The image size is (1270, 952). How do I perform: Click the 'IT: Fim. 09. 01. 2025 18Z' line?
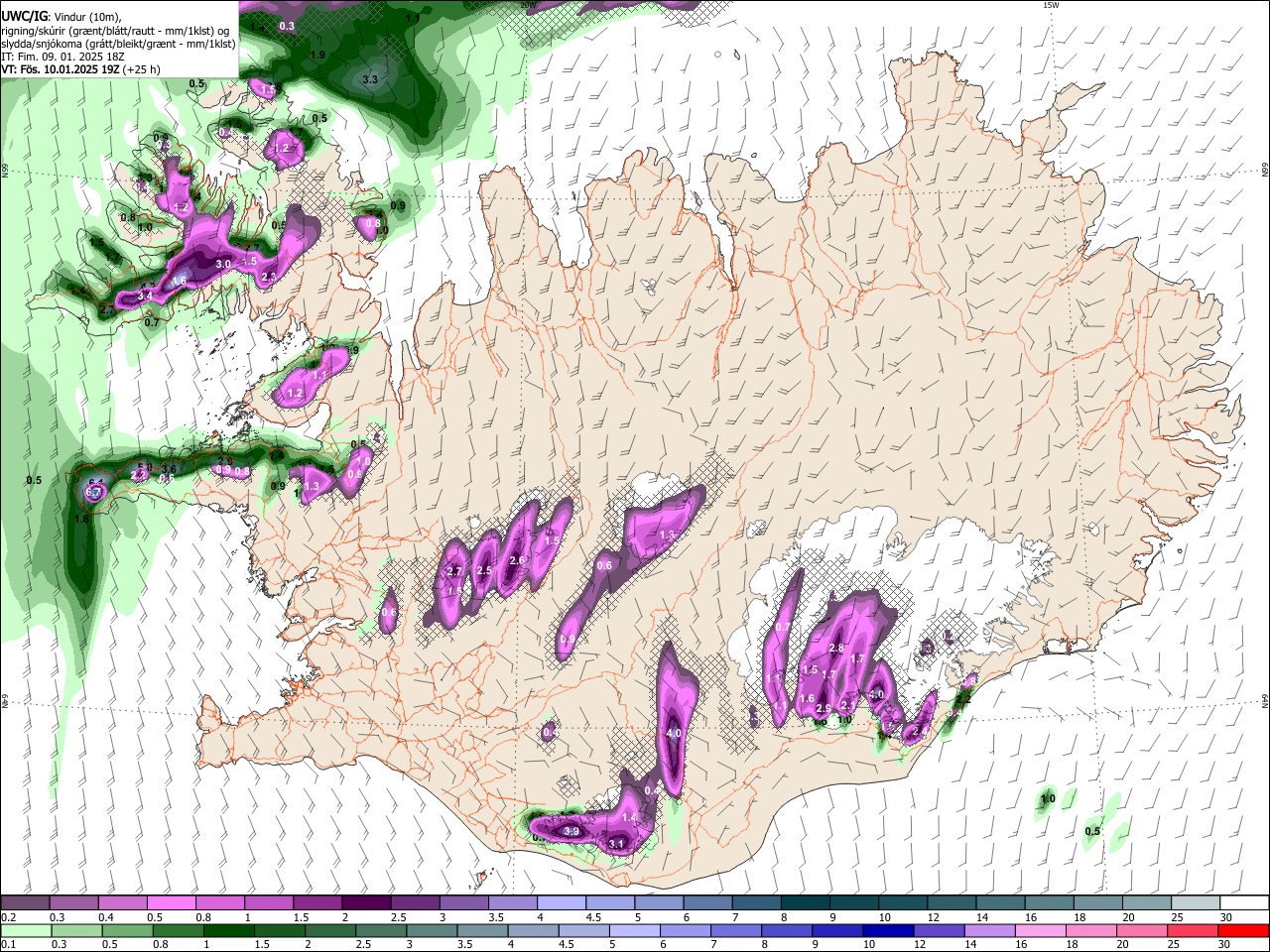coord(61,57)
